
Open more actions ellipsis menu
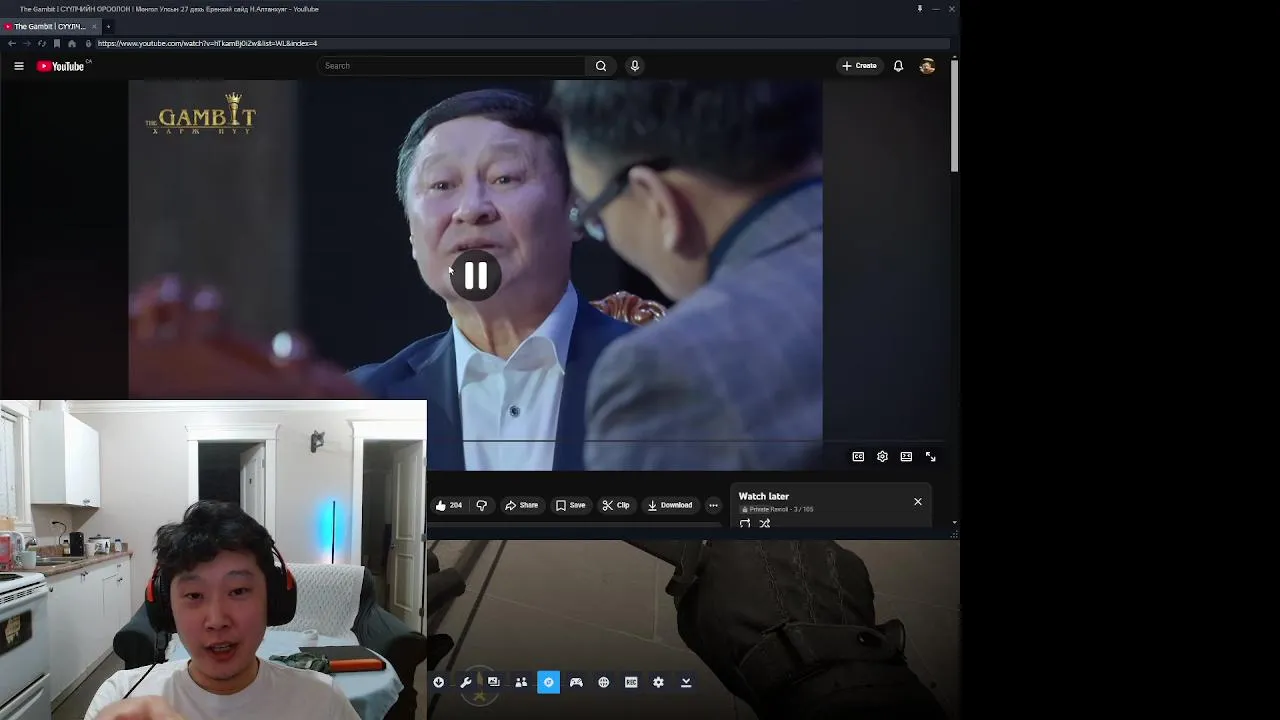coord(713,505)
